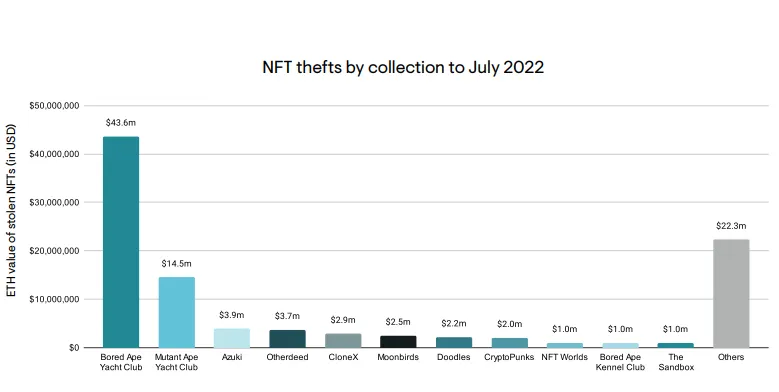Click the $50,000,000 axis label
This screenshot has height=392, width=779.
pyautogui.click(x=54, y=106)
